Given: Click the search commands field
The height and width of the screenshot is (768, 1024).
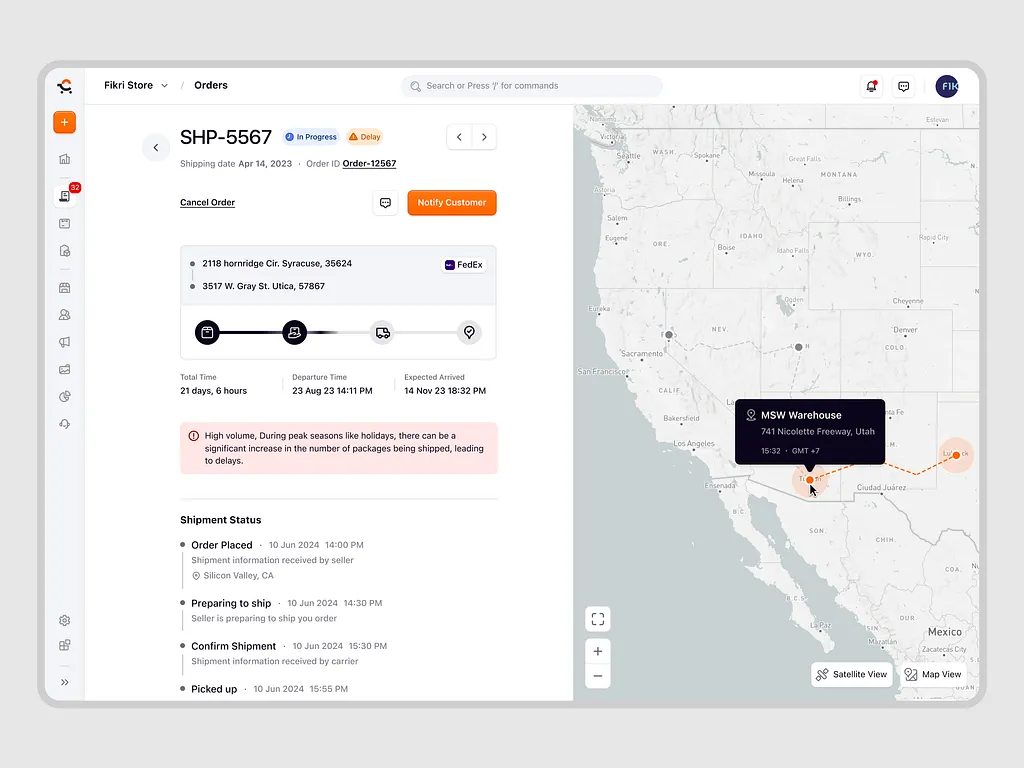Looking at the screenshot, I should pyautogui.click(x=532, y=86).
